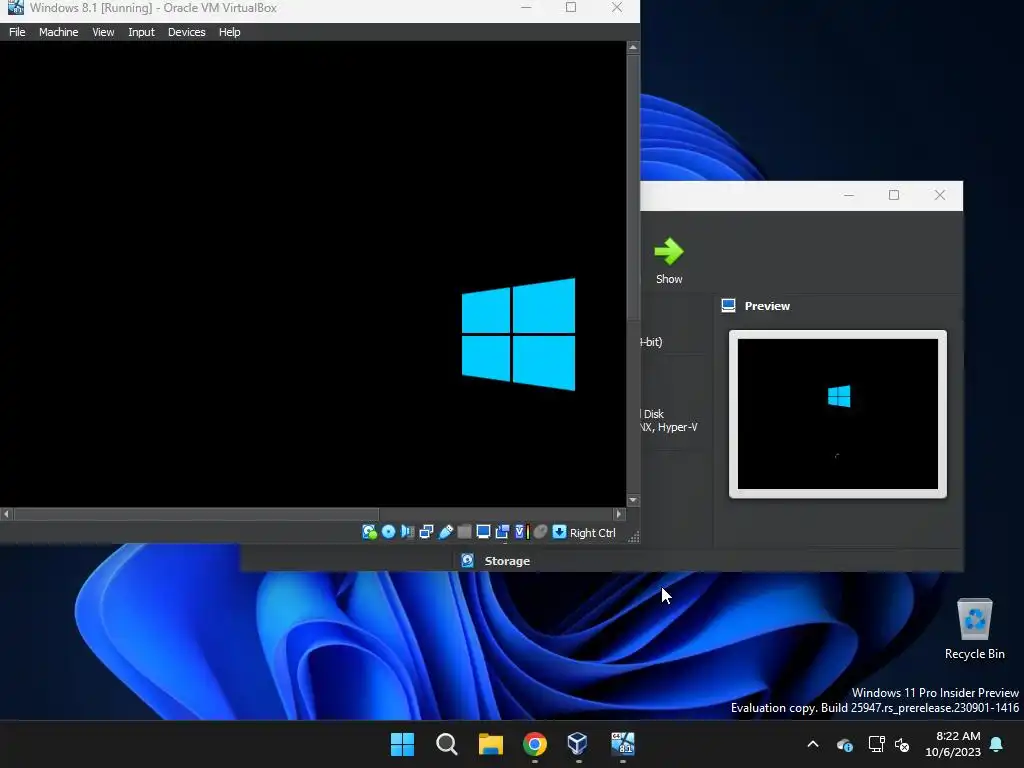Click the OneDrive cloud tray icon

(x=845, y=744)
